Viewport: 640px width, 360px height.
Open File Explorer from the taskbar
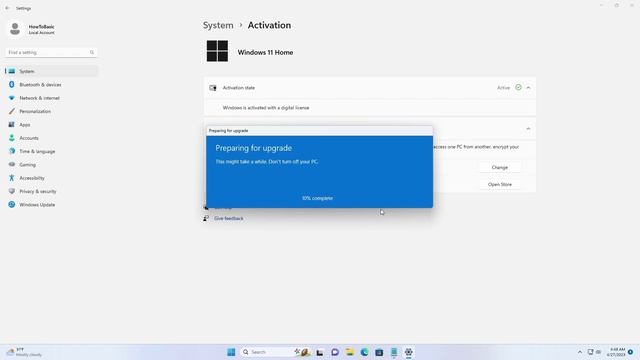coord(349,352)
